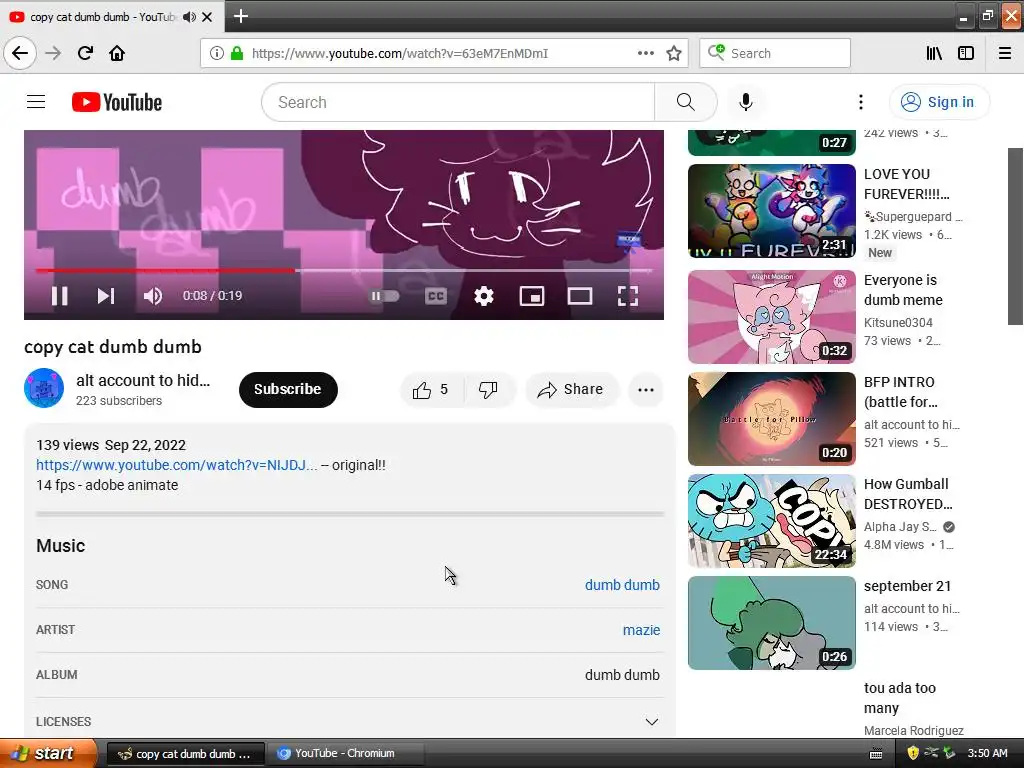Image resolution: width=1024 pixels, height=768 pixels.
Task: Expand the Licenses section
Action: click(x=652, y=722)
